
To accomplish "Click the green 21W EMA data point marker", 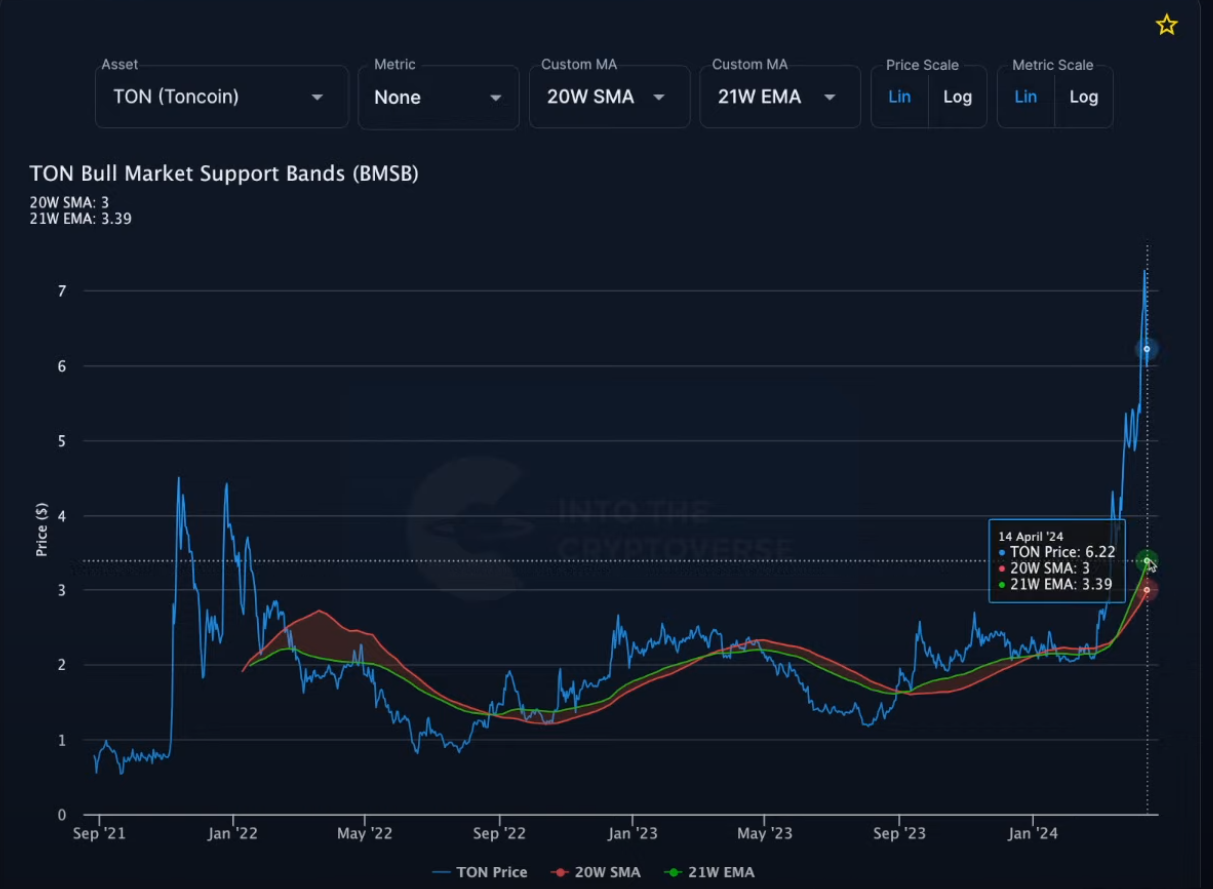I will pyautogui.click(x=1147, y=560).
